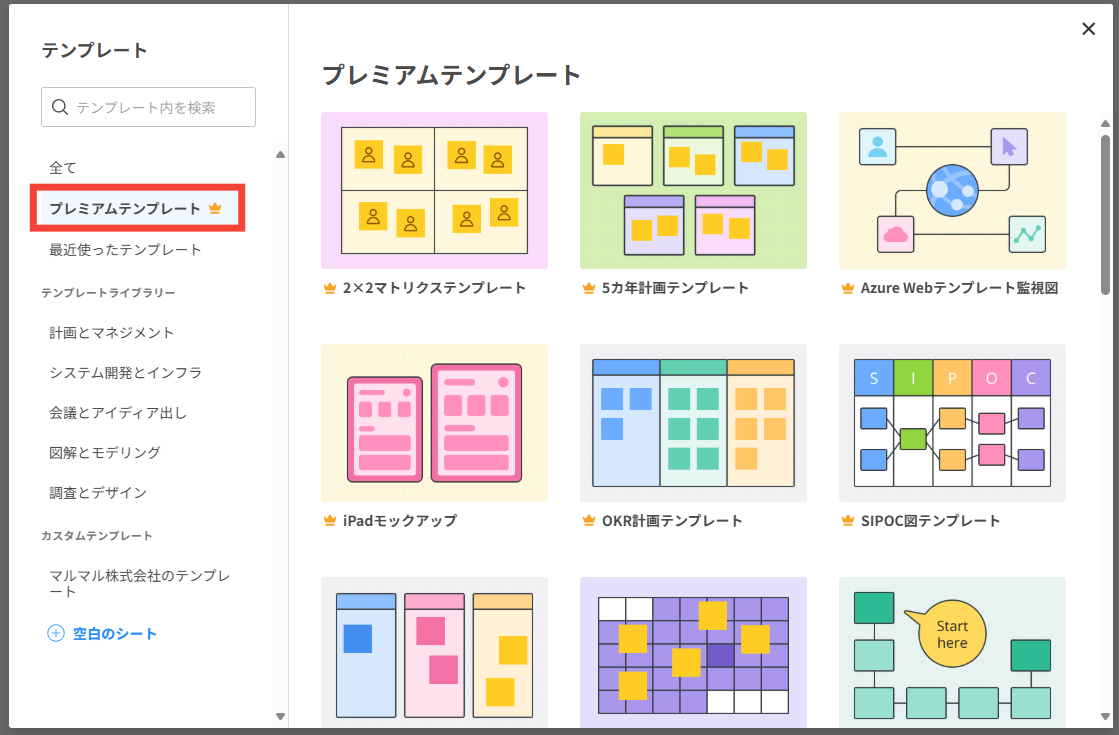Select the OKR計画テンプレート thumbnail
The width and height of the screenshot is (1119, 735).
click(x=693, y=423)
